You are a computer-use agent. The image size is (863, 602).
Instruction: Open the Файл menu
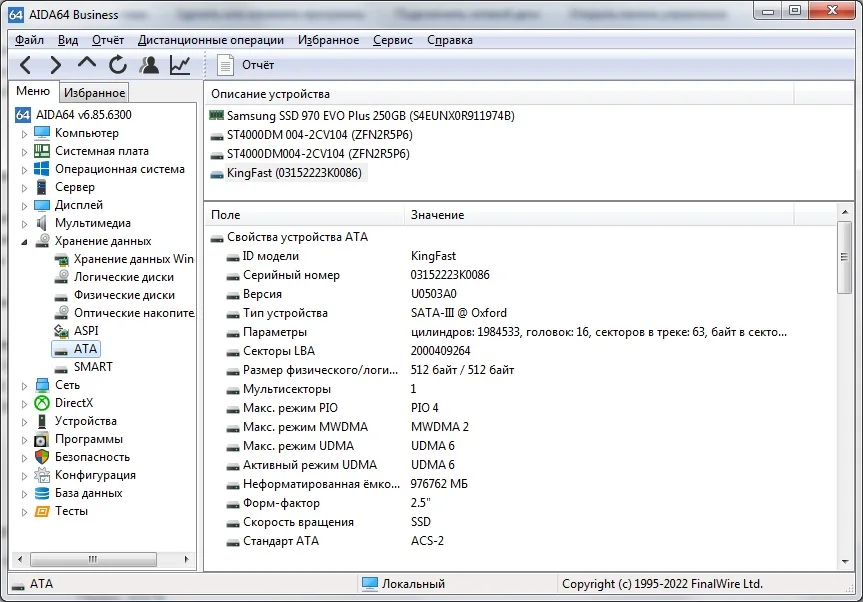coord(29,40)
